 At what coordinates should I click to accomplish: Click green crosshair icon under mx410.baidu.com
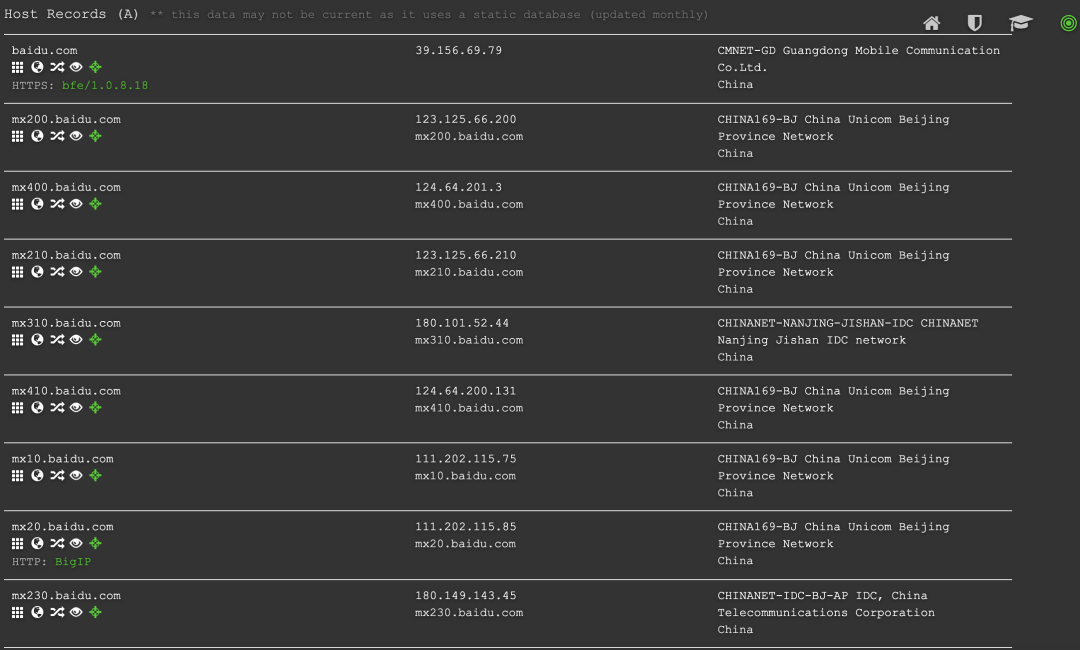[95, 408]
